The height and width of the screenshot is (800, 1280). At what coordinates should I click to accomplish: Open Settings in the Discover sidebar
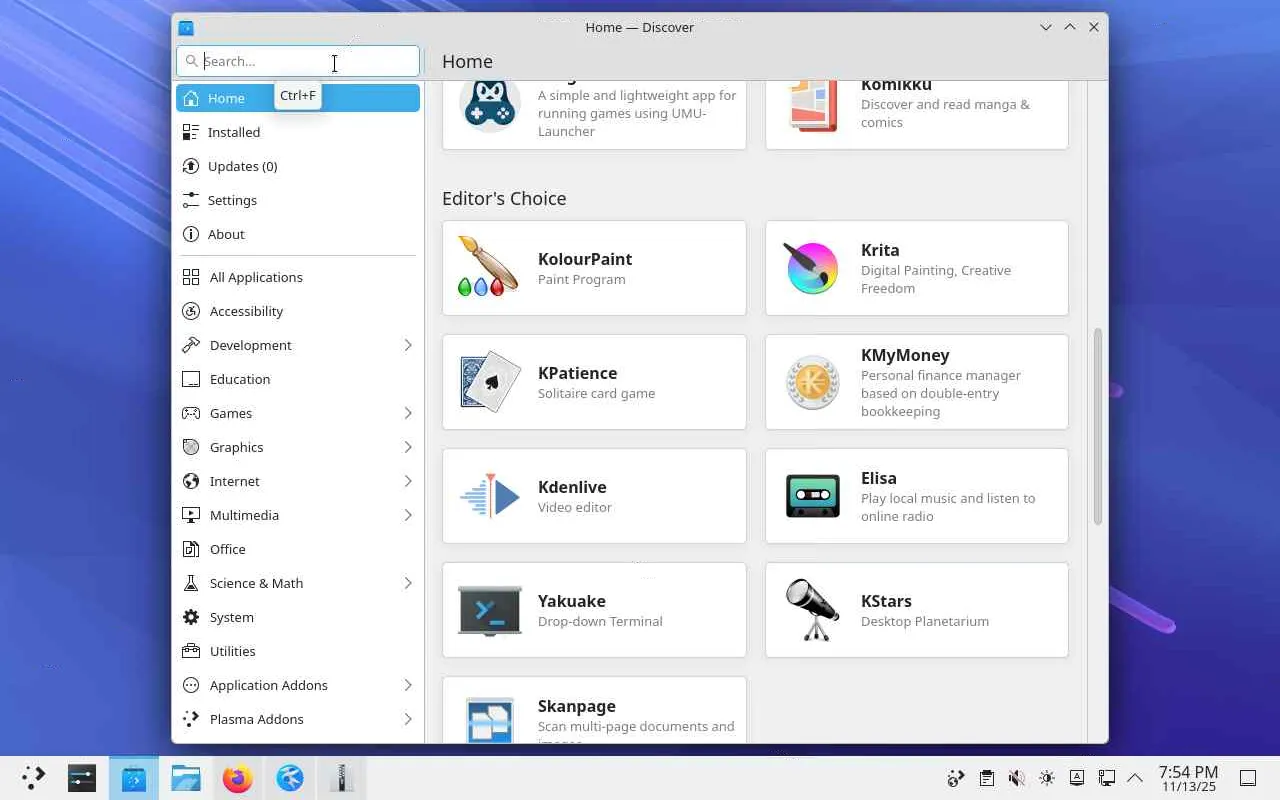[298, 200]
